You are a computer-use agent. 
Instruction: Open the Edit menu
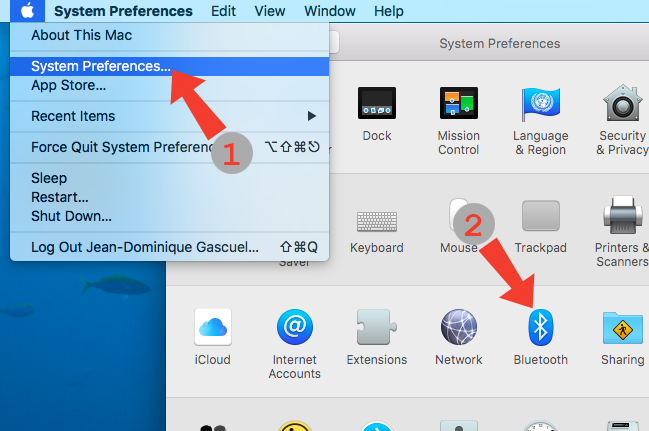coord(224,11)
